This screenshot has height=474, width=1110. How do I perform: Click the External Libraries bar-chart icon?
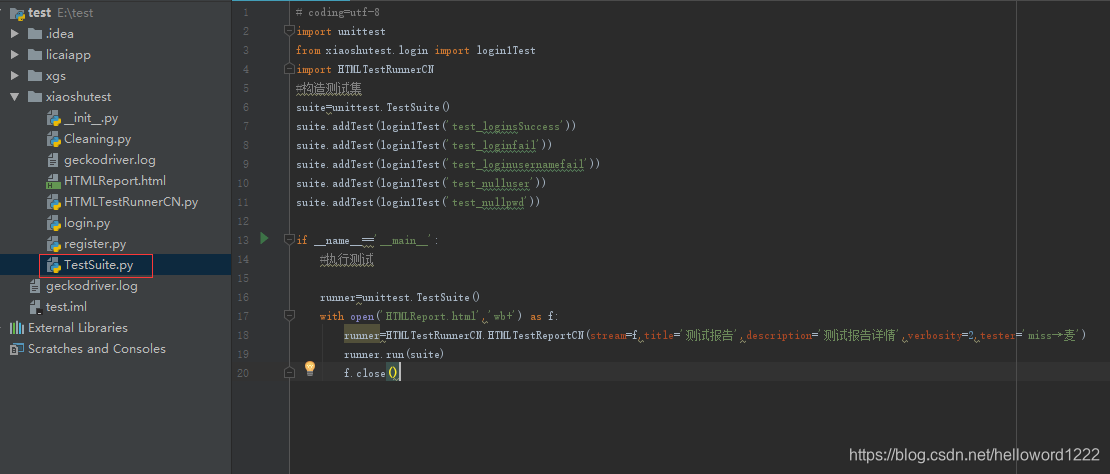click(x=17, y=328)
